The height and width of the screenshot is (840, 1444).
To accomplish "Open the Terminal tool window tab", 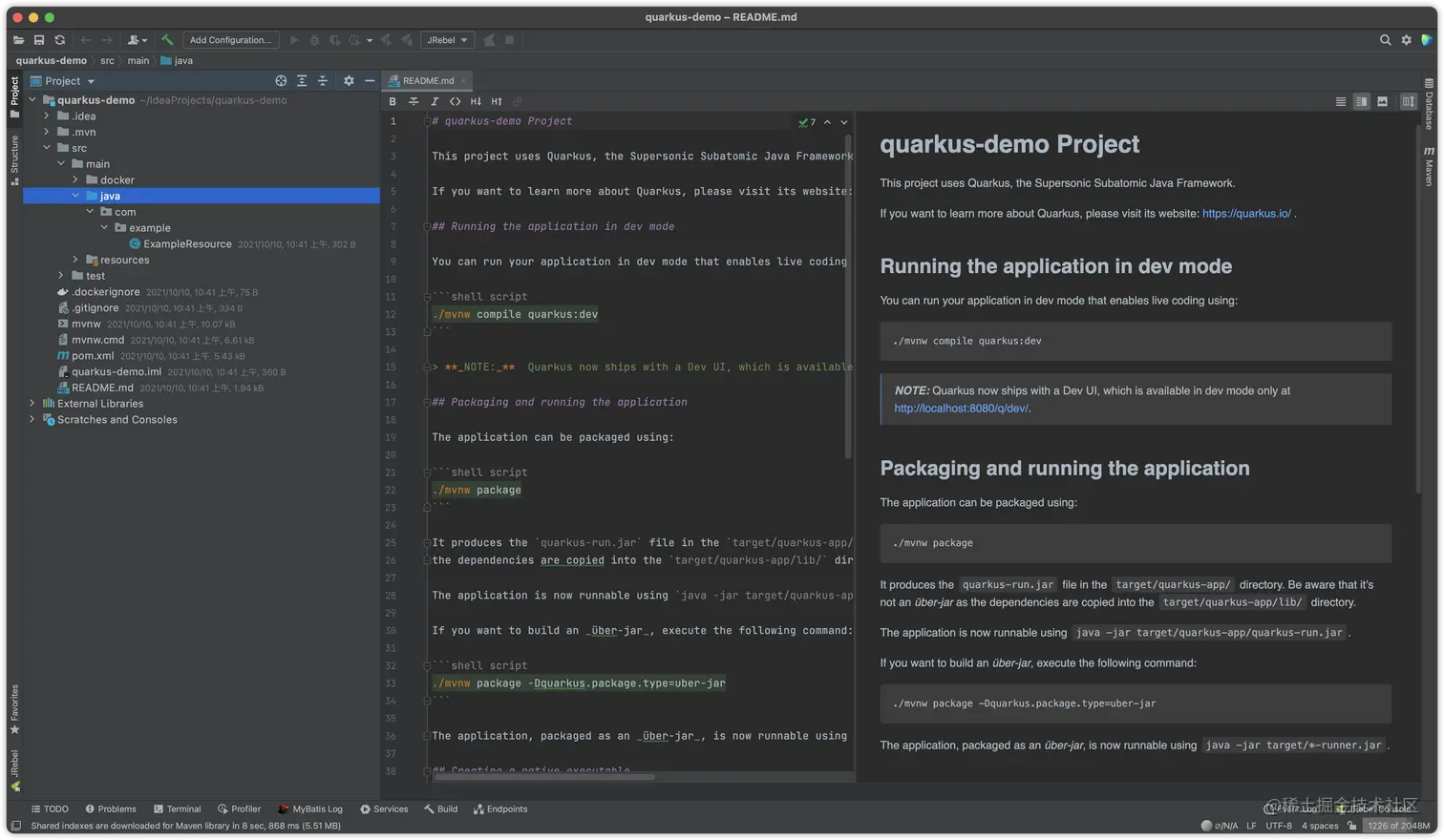I will click(x=178, y=809).
